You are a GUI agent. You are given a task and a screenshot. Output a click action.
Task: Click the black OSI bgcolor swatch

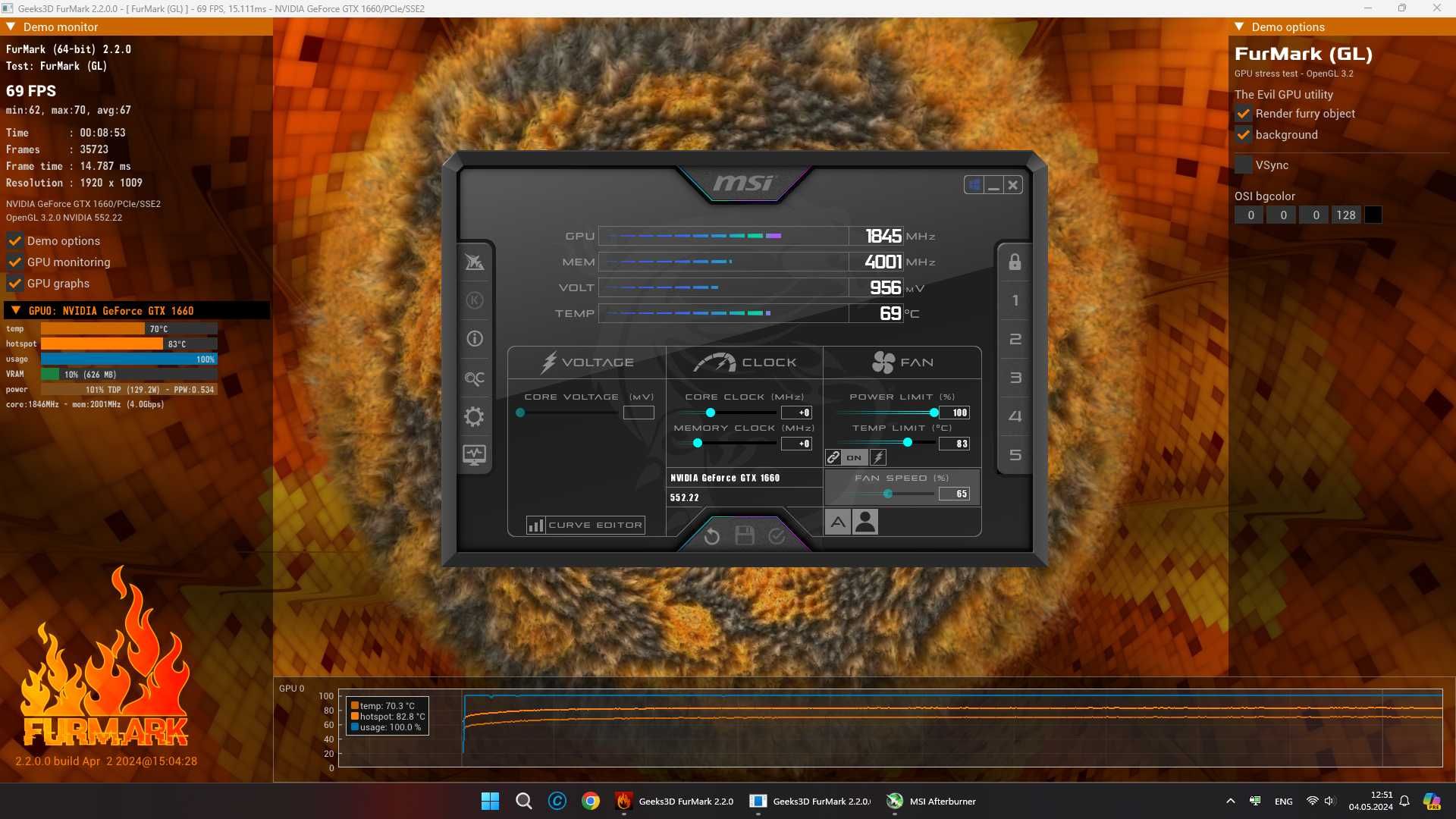tap(1373, 215)
